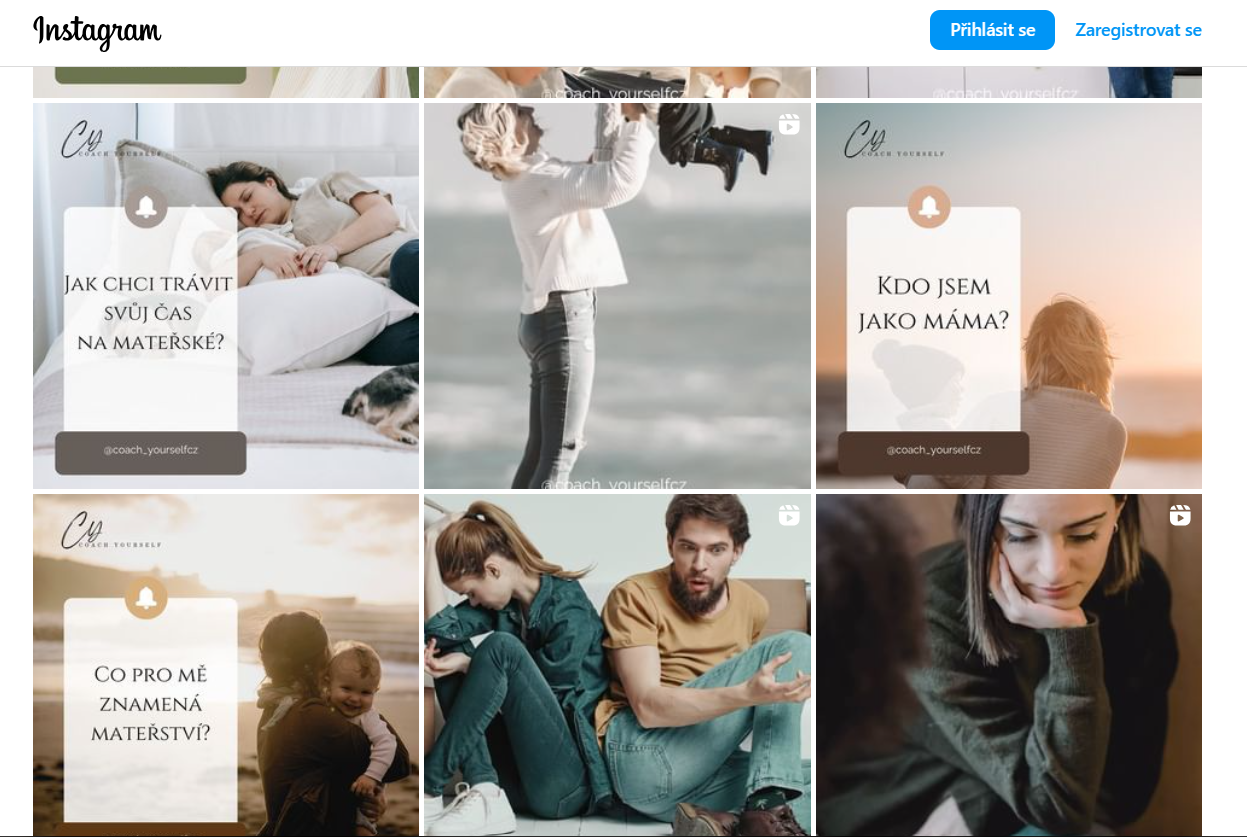1247x837 pixels.
Task: Open the 'Zaregistrovat se' link
Action: 1138,30
